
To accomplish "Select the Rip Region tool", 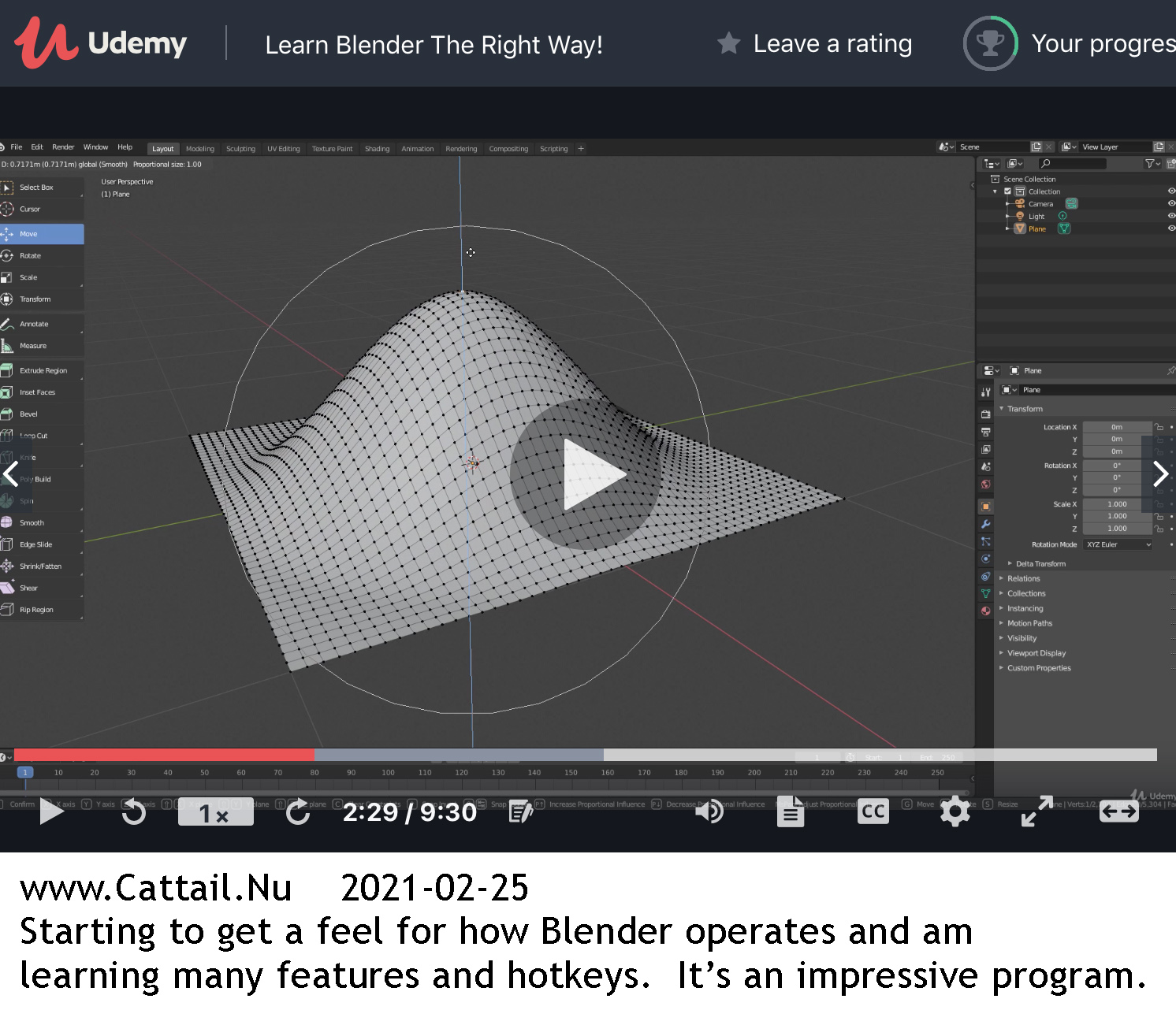I will tap(42, 610).
